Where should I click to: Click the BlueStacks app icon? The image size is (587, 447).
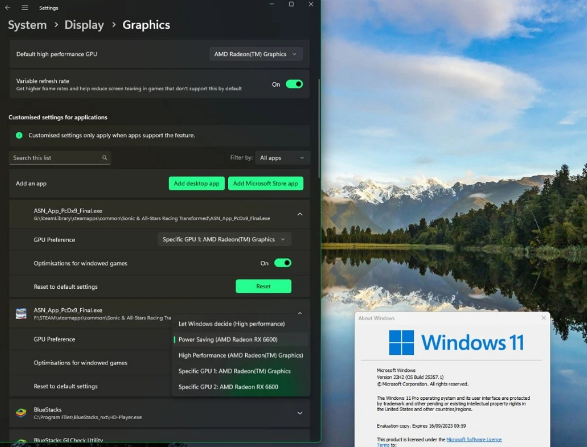[21, 413]
